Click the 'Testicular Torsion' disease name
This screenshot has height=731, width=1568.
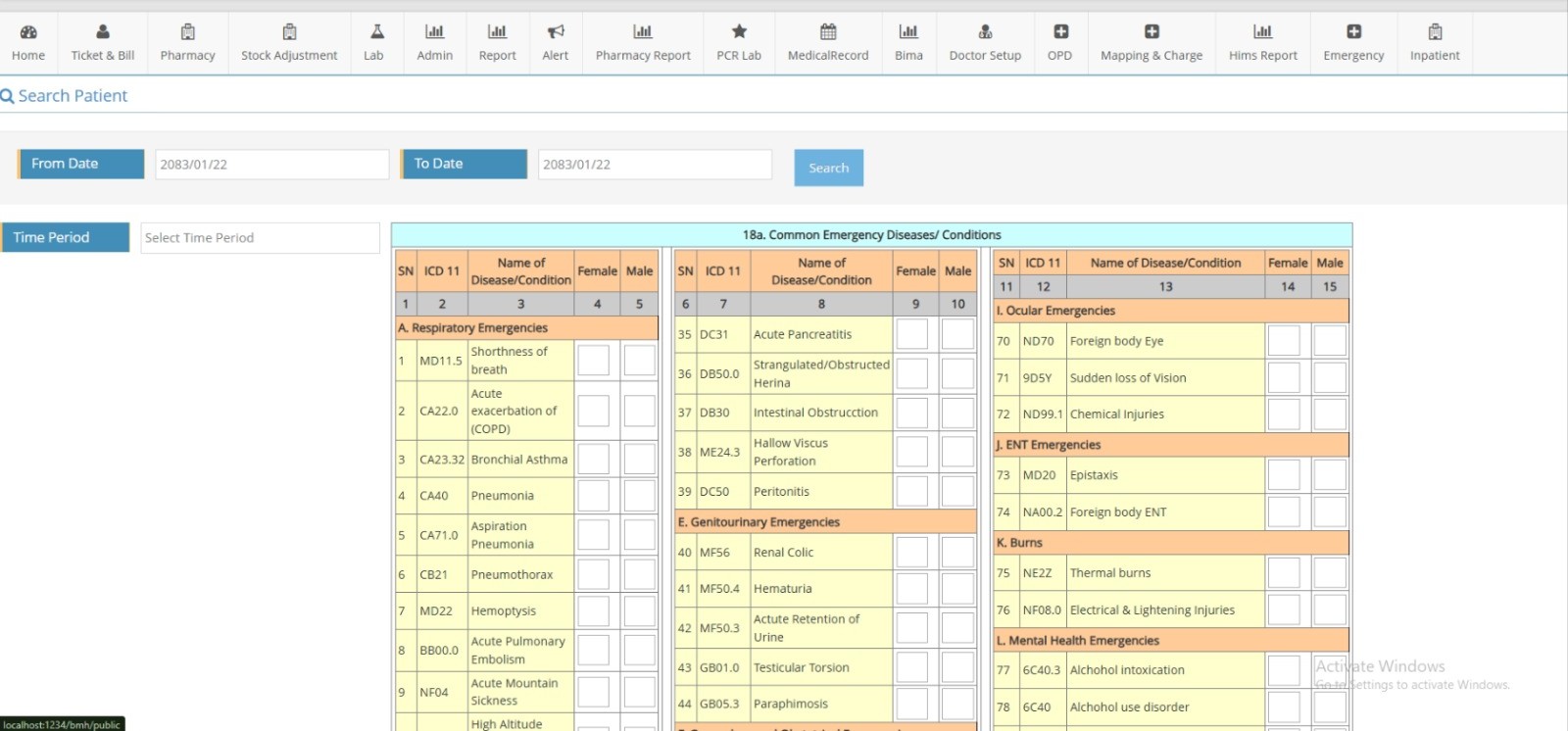[801, 668]
